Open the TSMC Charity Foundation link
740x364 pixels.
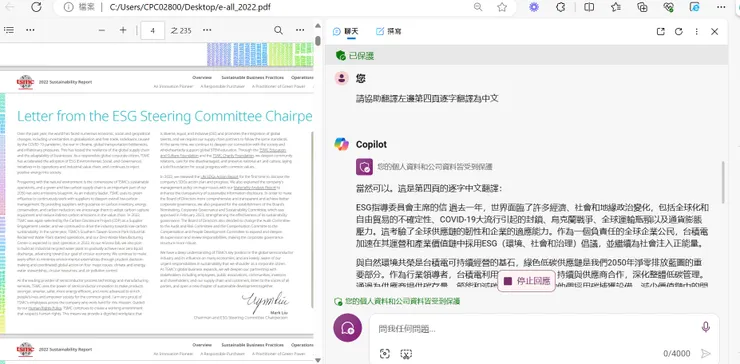click(x=233, y=155)
